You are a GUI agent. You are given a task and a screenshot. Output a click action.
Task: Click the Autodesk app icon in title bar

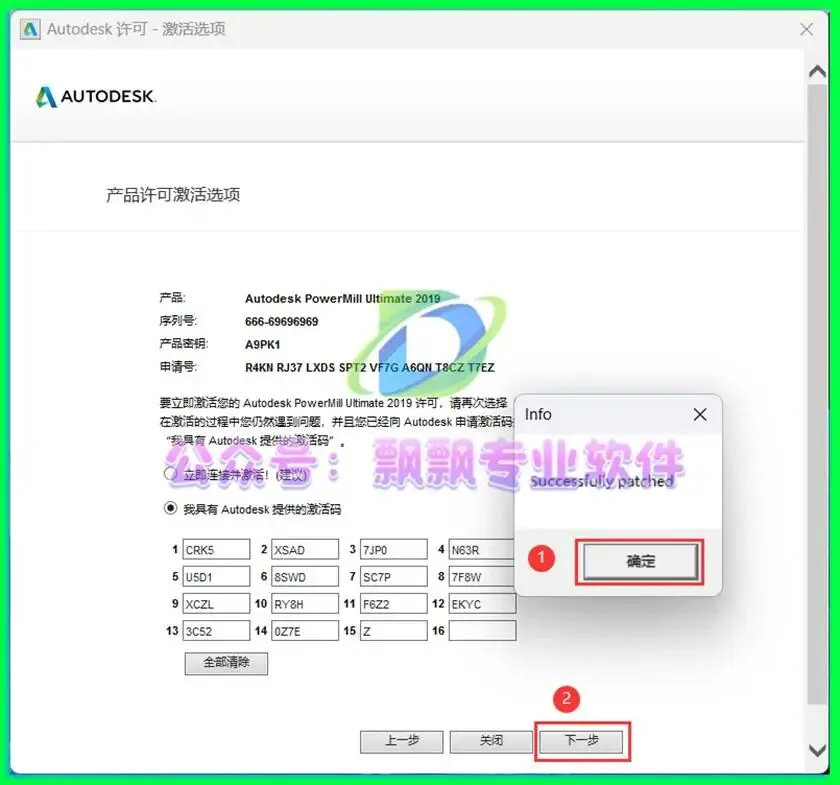(30, 29)
